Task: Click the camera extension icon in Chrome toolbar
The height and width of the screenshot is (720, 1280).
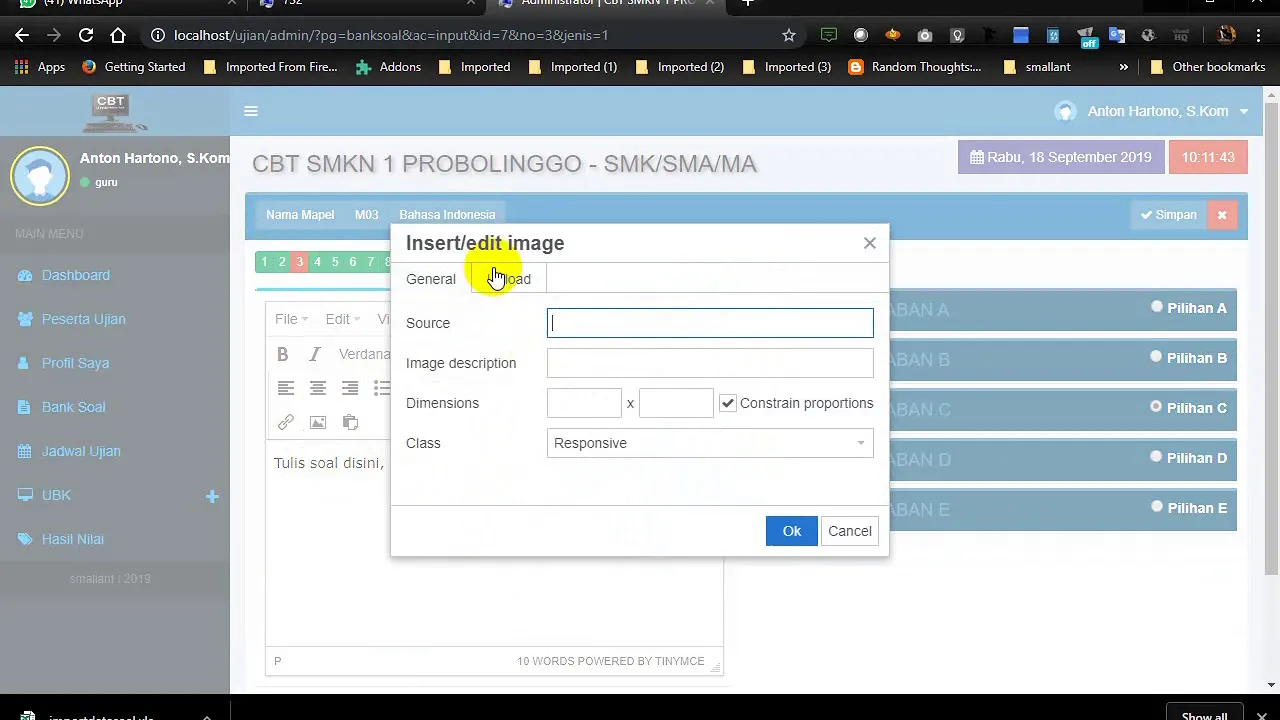Action: (x=925, y=35)
